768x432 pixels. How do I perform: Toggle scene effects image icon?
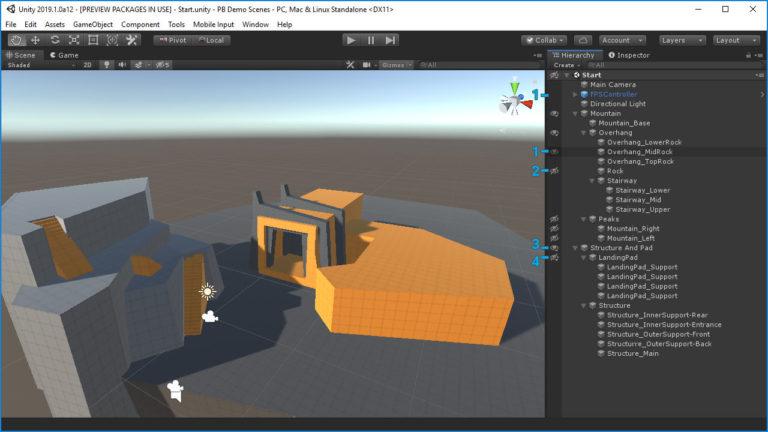coord(139,65)
